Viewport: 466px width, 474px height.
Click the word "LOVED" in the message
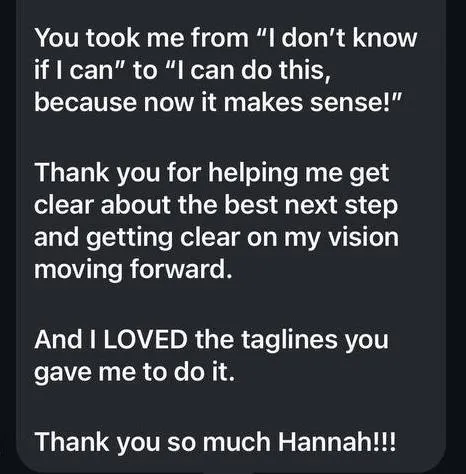click(x=145, y=340)
